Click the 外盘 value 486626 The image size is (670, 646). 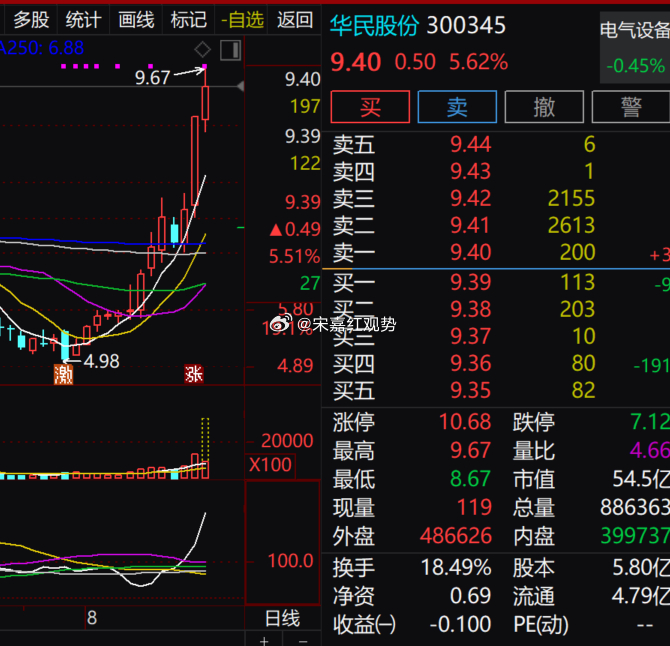click(456, 536)
